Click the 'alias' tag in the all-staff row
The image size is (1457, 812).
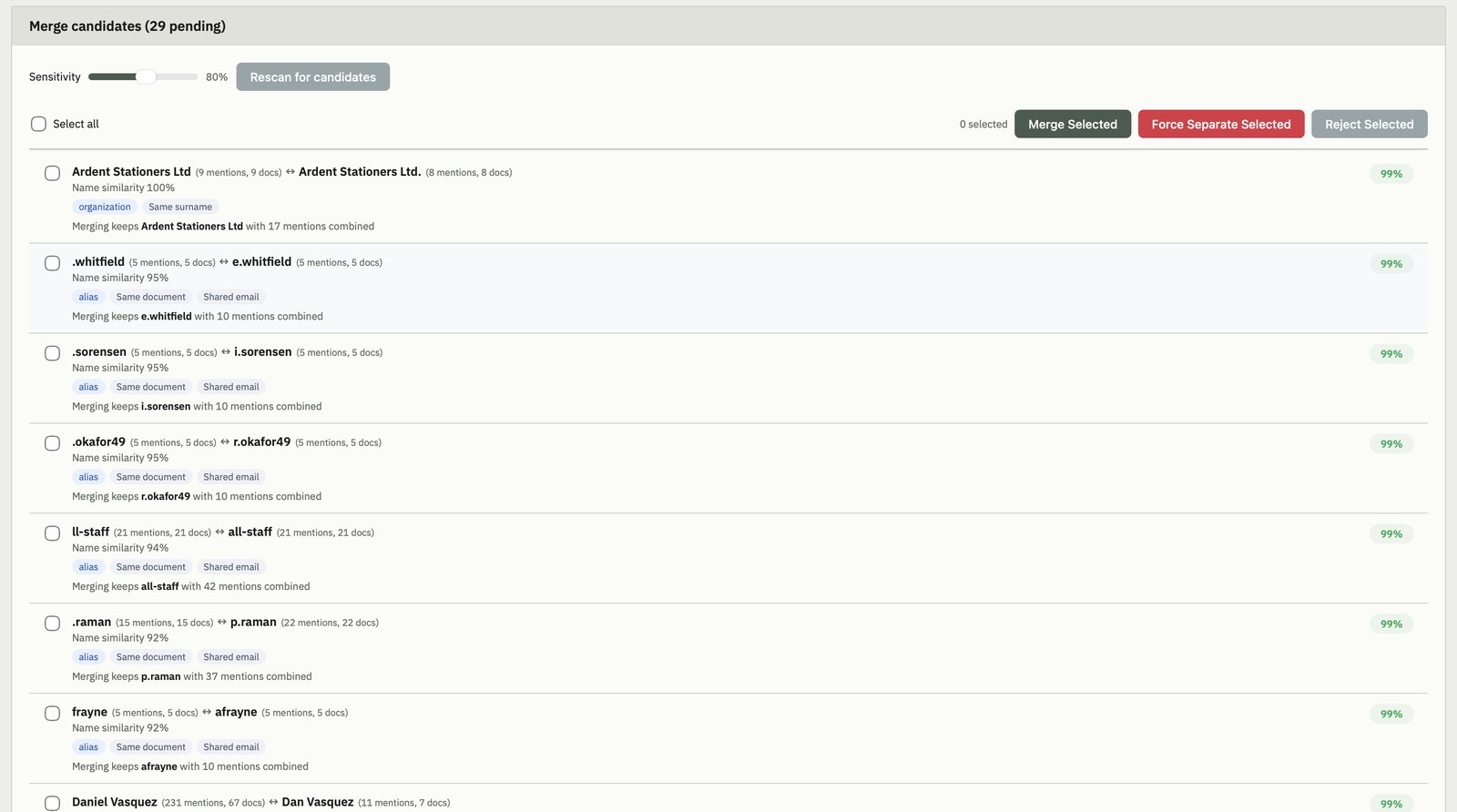pos(88,567)
